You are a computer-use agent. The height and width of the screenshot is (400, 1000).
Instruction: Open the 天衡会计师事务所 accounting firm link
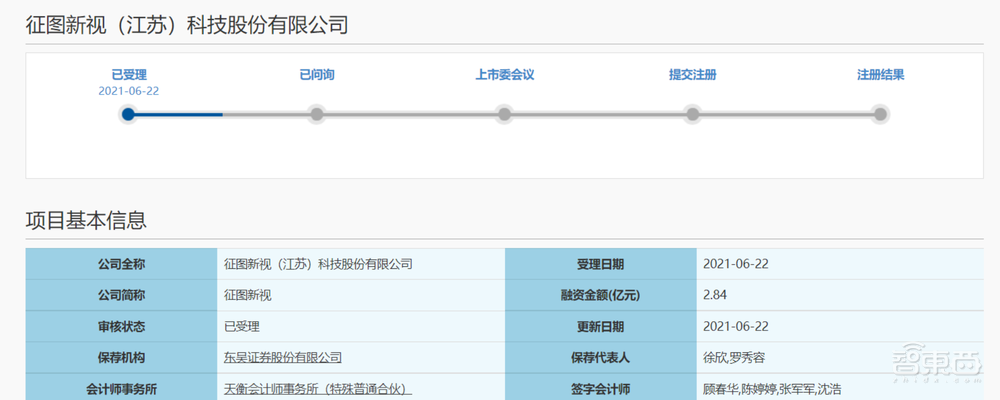pyautogui.click(x=318, y=388)
